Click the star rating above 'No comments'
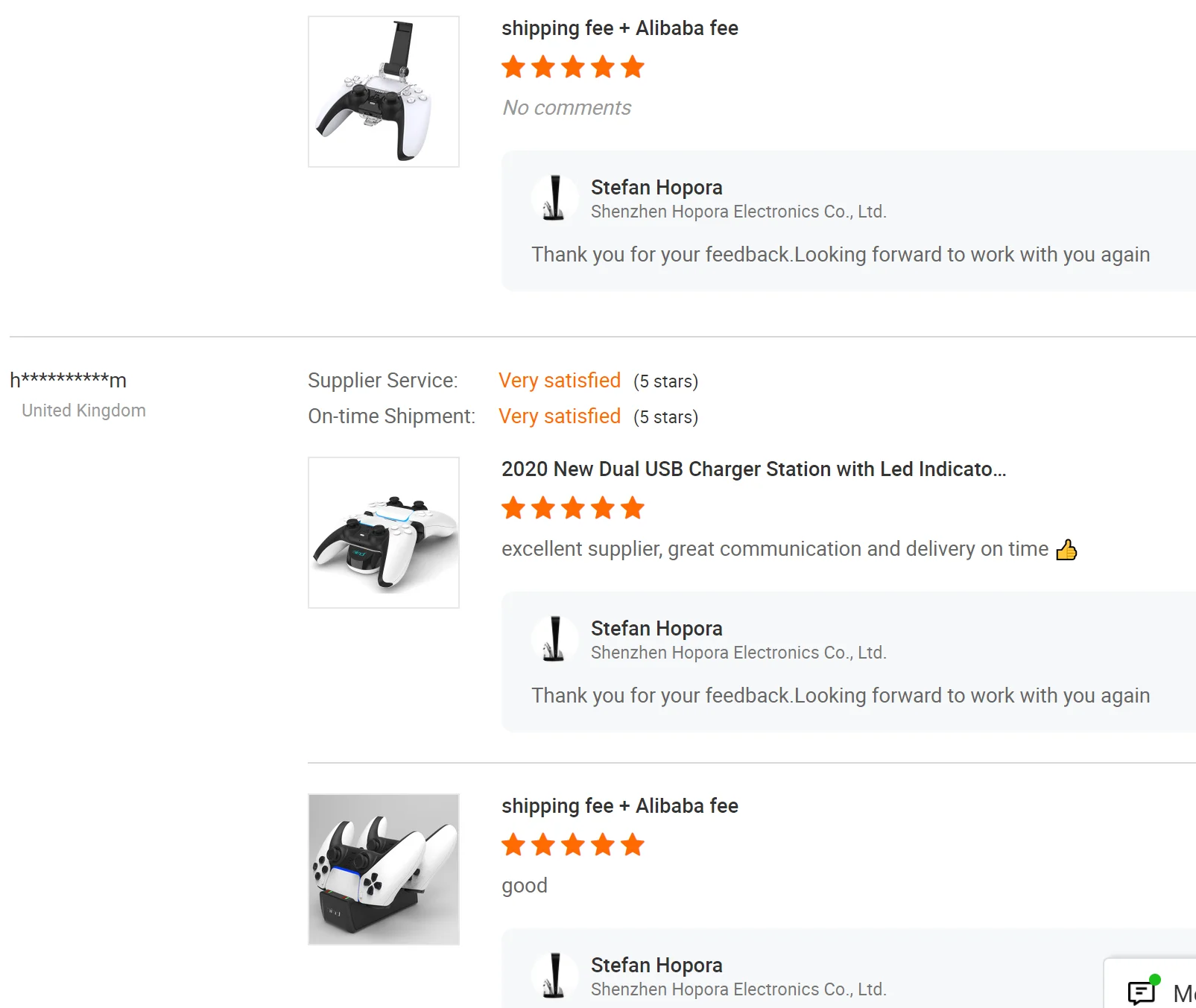Image resolution: width=1196 pixels, height=1008 pixels. 572,67
